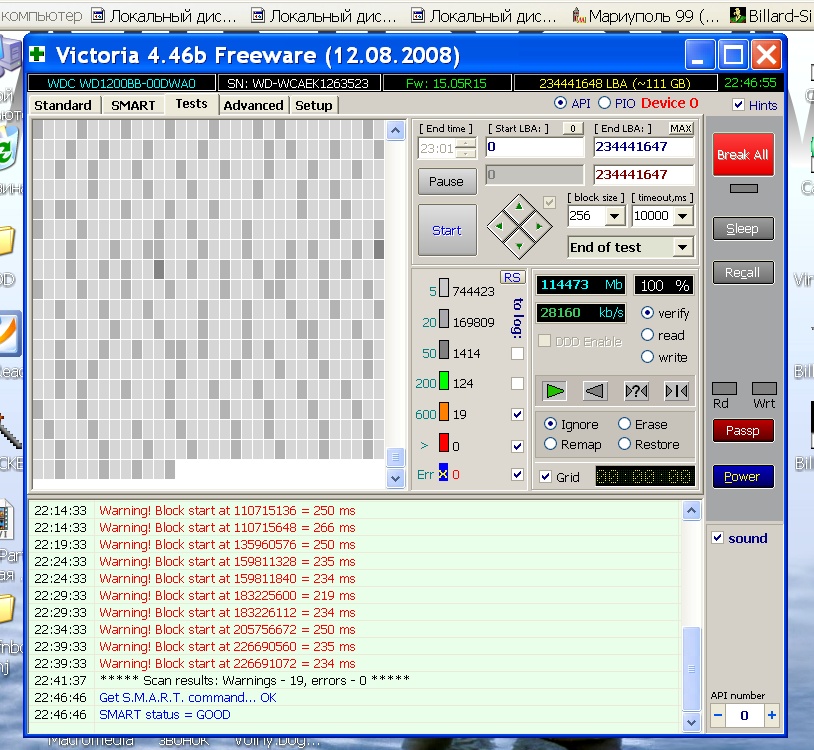The width and height of the screenshot is (814, 750).
Task: Disable the sound checkbox
Action: point(717,538)
